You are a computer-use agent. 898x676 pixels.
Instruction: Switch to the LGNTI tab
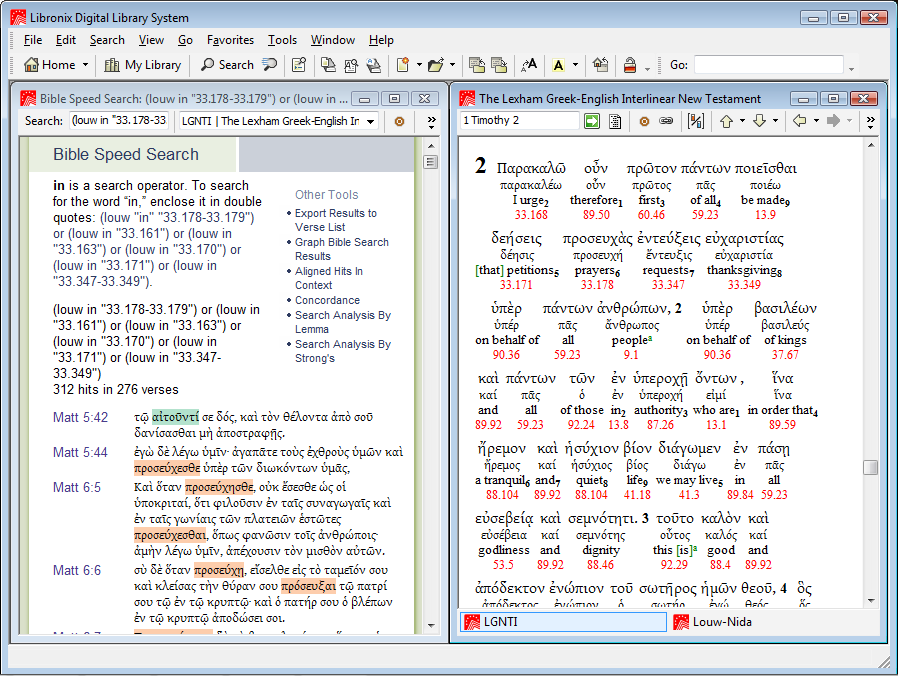click(x=564, y=622)
